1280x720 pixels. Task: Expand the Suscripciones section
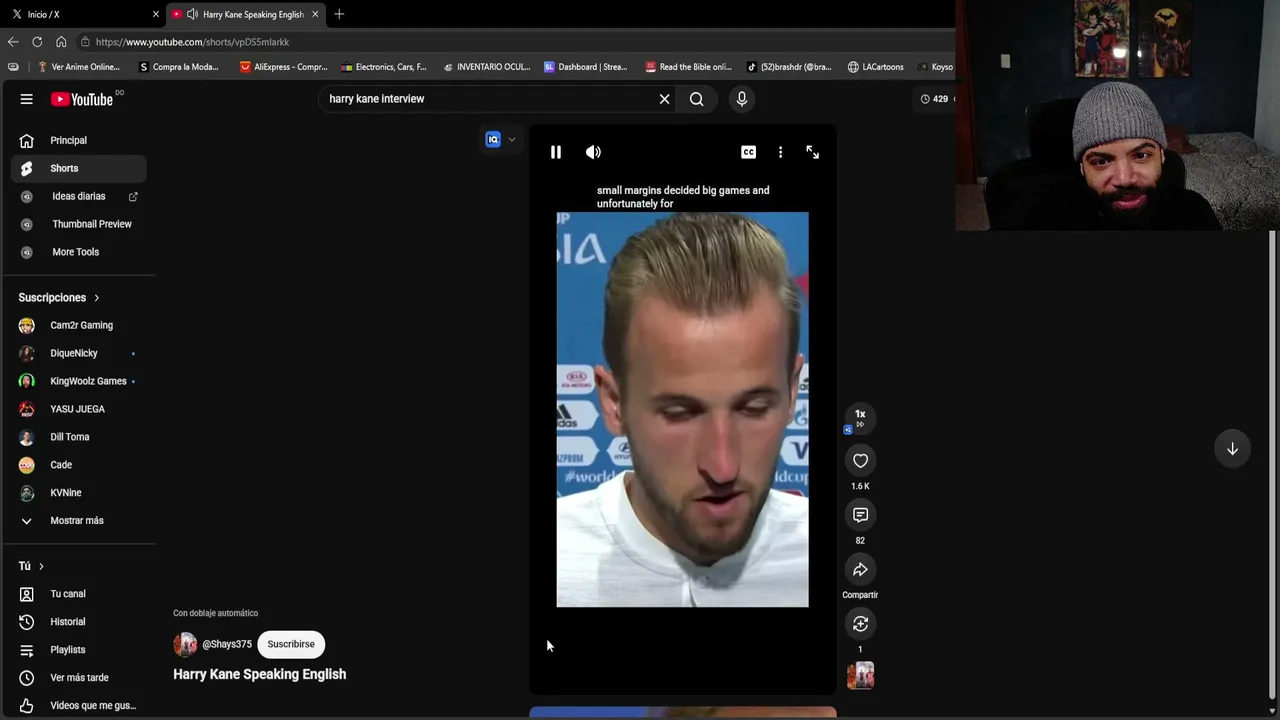coord(59,298)
